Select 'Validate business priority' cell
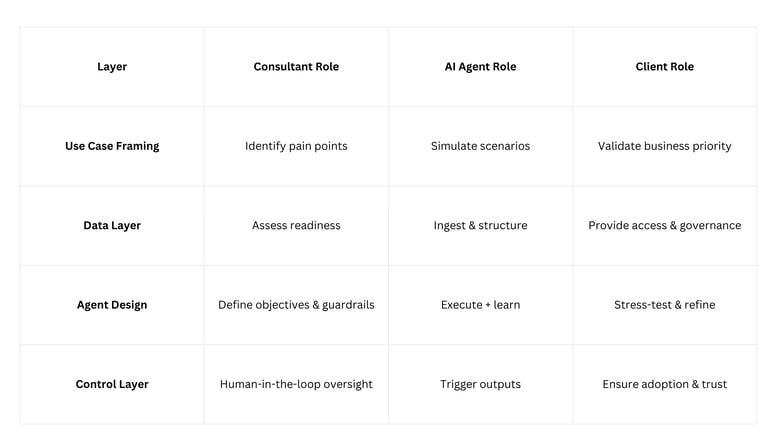 (x=665, y=146)
